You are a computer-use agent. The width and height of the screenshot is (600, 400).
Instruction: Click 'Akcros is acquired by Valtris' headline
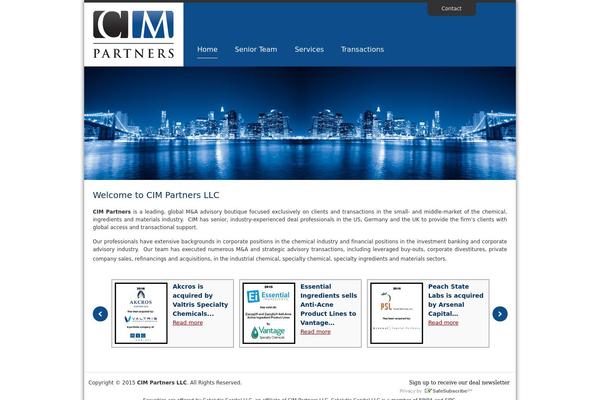pos(200,300)
